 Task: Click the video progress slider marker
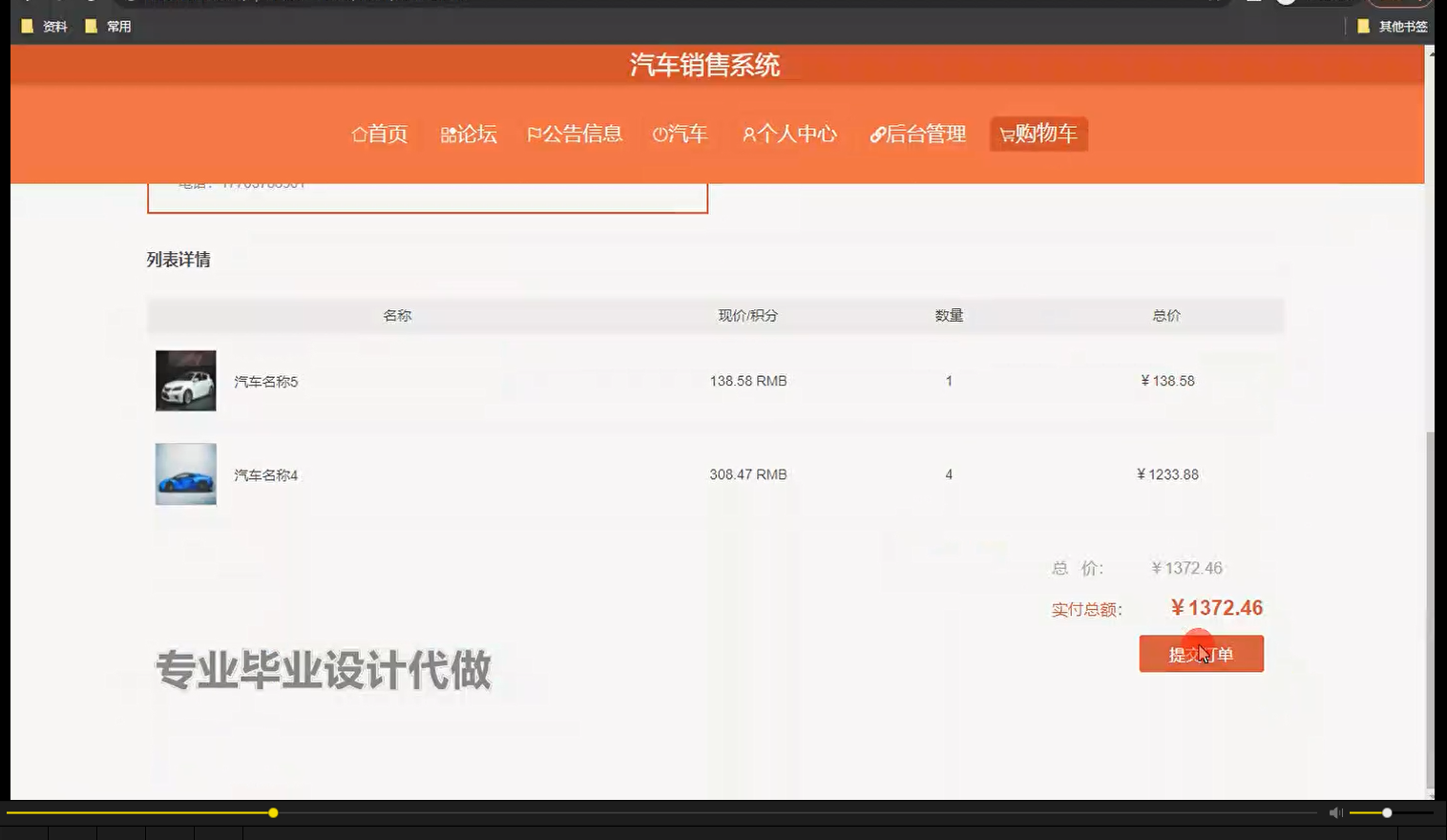click(x=274, y=812)
